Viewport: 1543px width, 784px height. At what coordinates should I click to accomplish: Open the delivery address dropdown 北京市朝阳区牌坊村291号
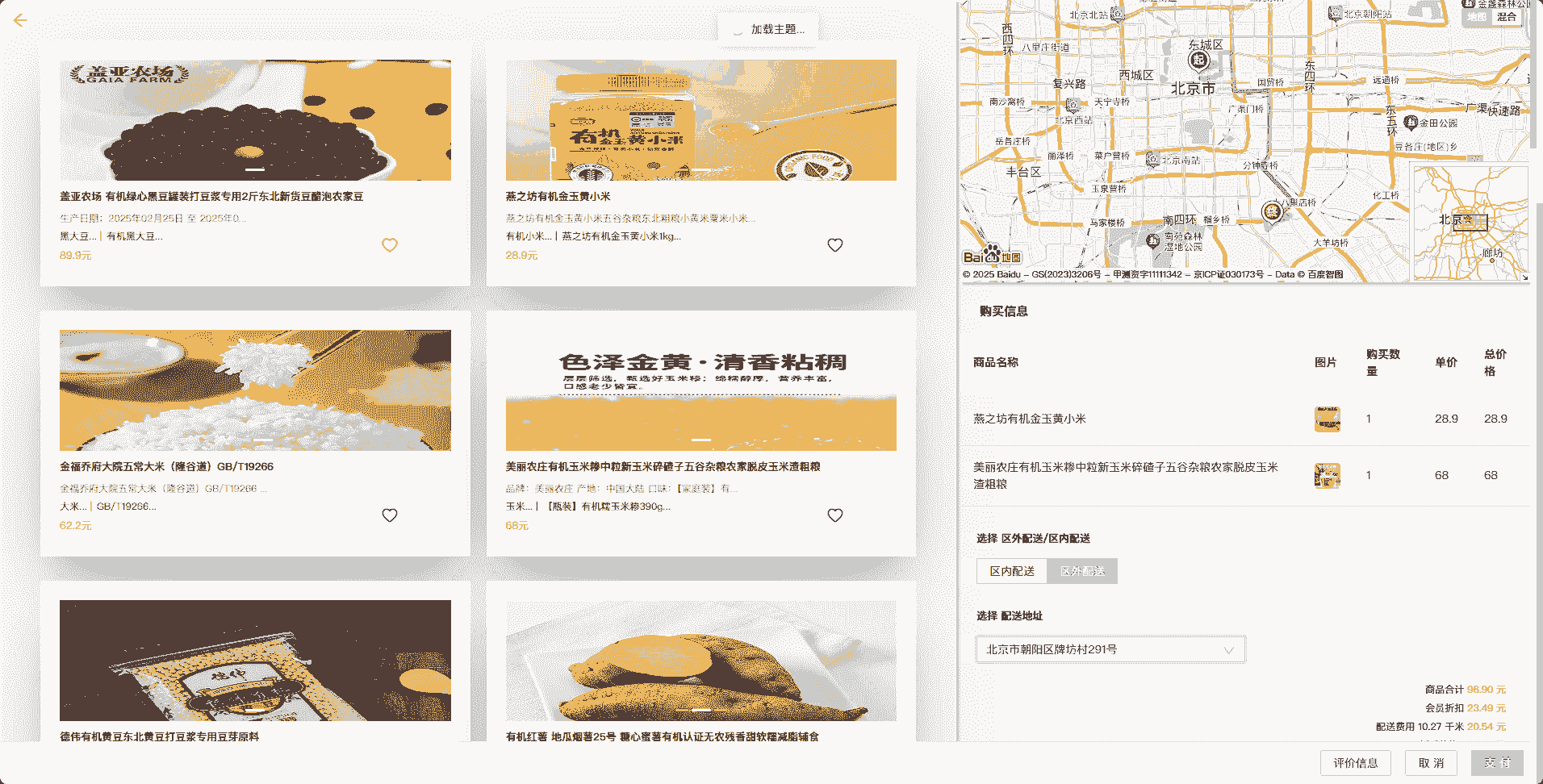point(1110,649)
